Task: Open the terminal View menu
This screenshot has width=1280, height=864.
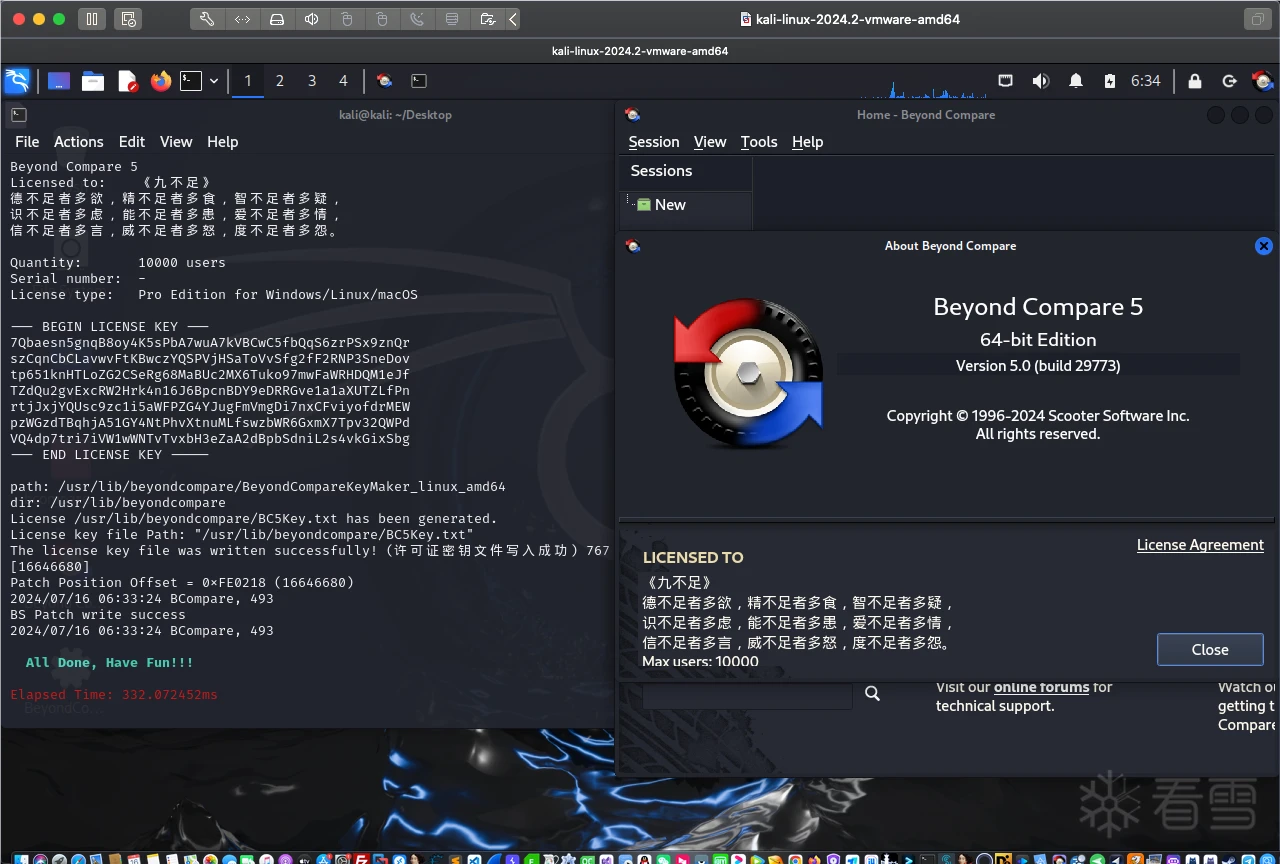Action: tap(176, 142)
